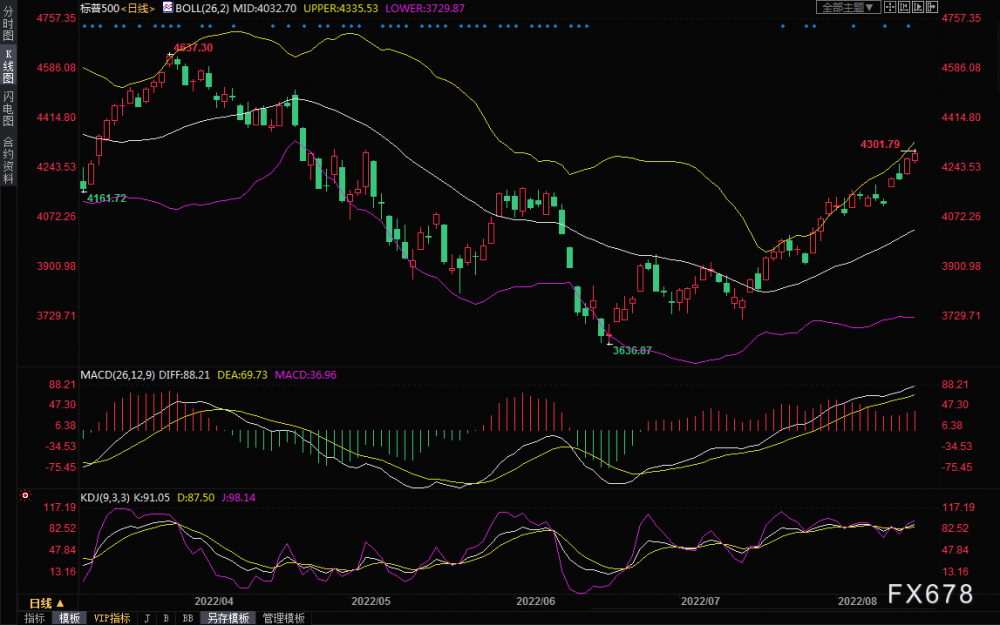Screen dimensions: 1000x625
Task: Click the 3636.87 low price label
Action: pyautogui.click(x=632, y=350)
